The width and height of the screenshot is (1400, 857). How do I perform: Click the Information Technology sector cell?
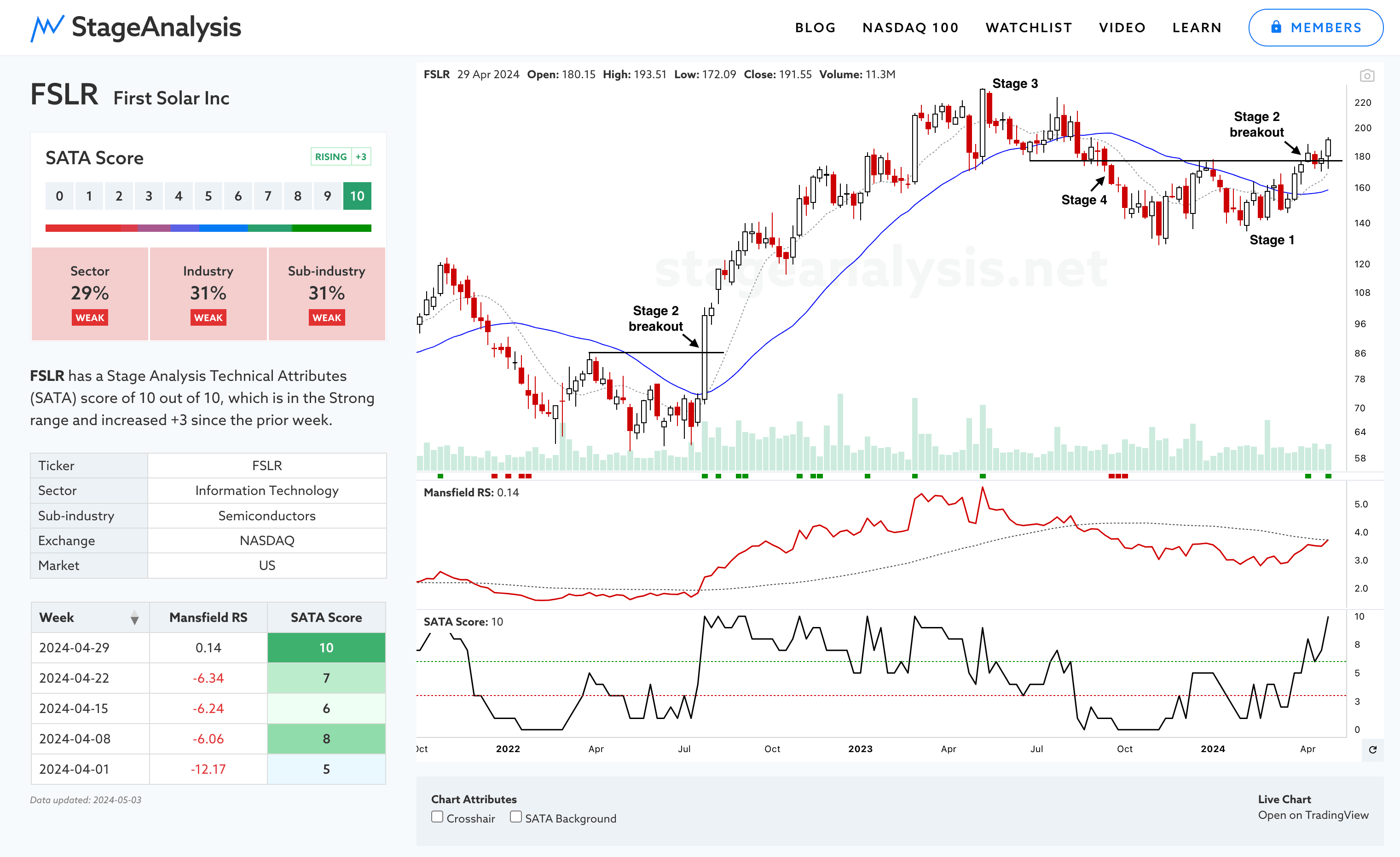point(267,491)
